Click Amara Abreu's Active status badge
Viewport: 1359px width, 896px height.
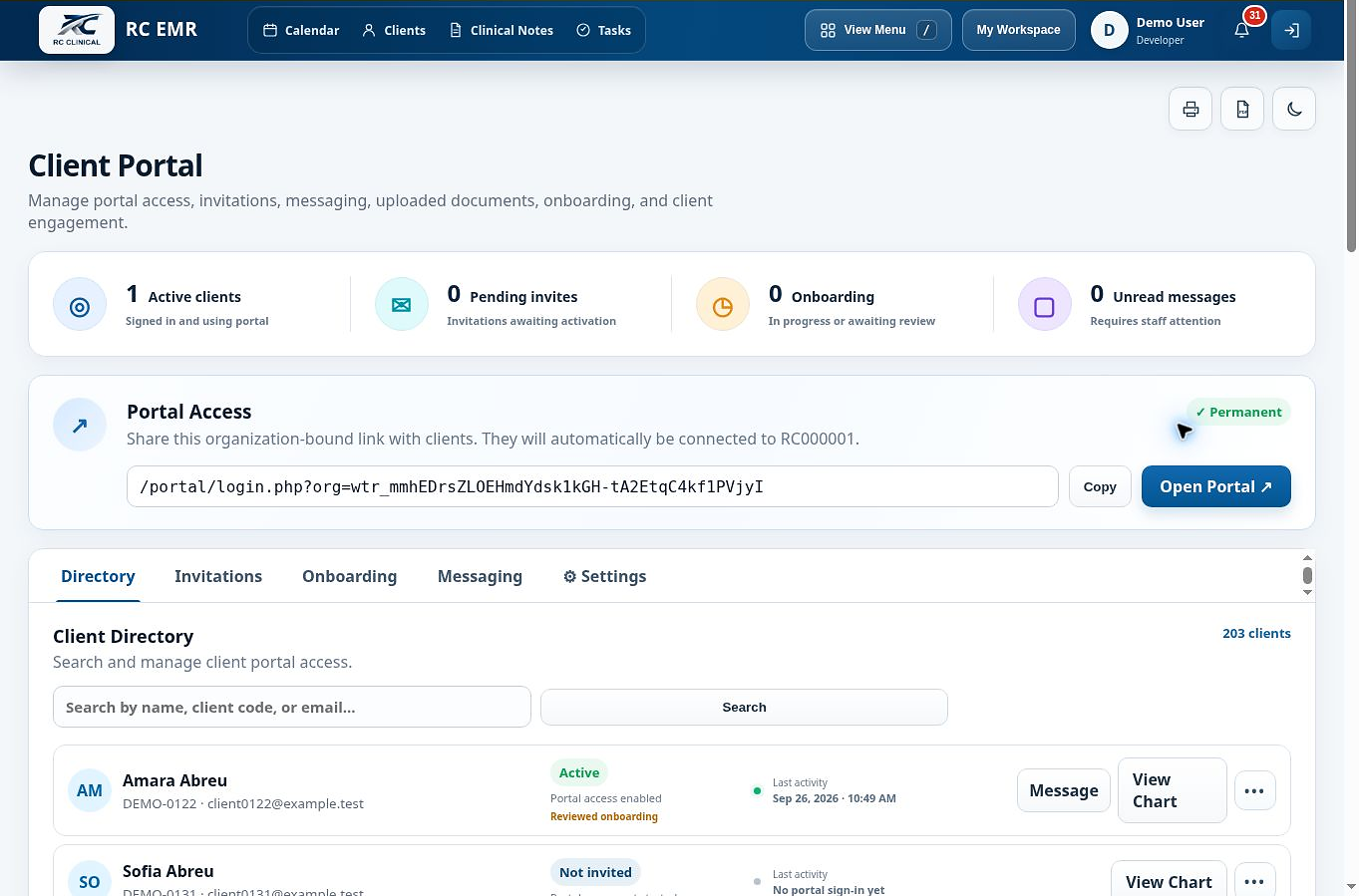579,772
